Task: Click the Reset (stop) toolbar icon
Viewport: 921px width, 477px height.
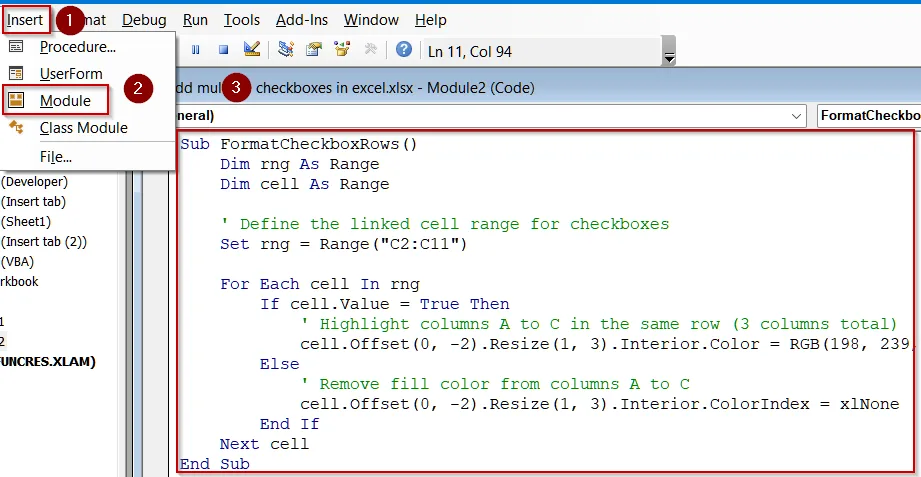Action: point(223,51)
